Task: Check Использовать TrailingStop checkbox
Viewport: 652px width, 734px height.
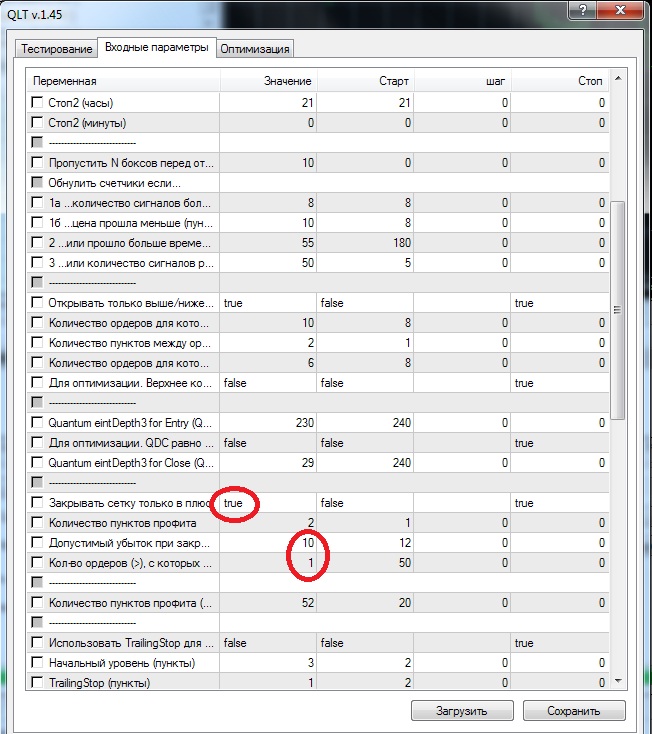Action: coord(37,643)
